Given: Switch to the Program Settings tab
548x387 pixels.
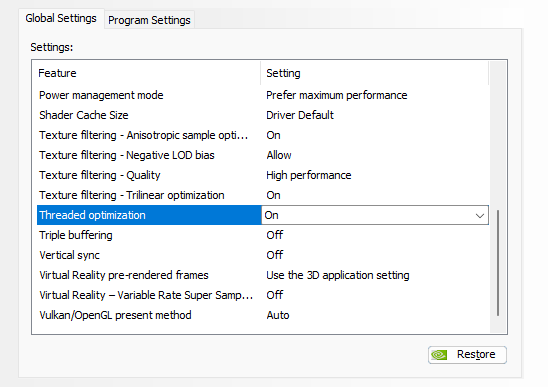Looking at the screenshot, I should pyautogui.click(x=149, y=20).
